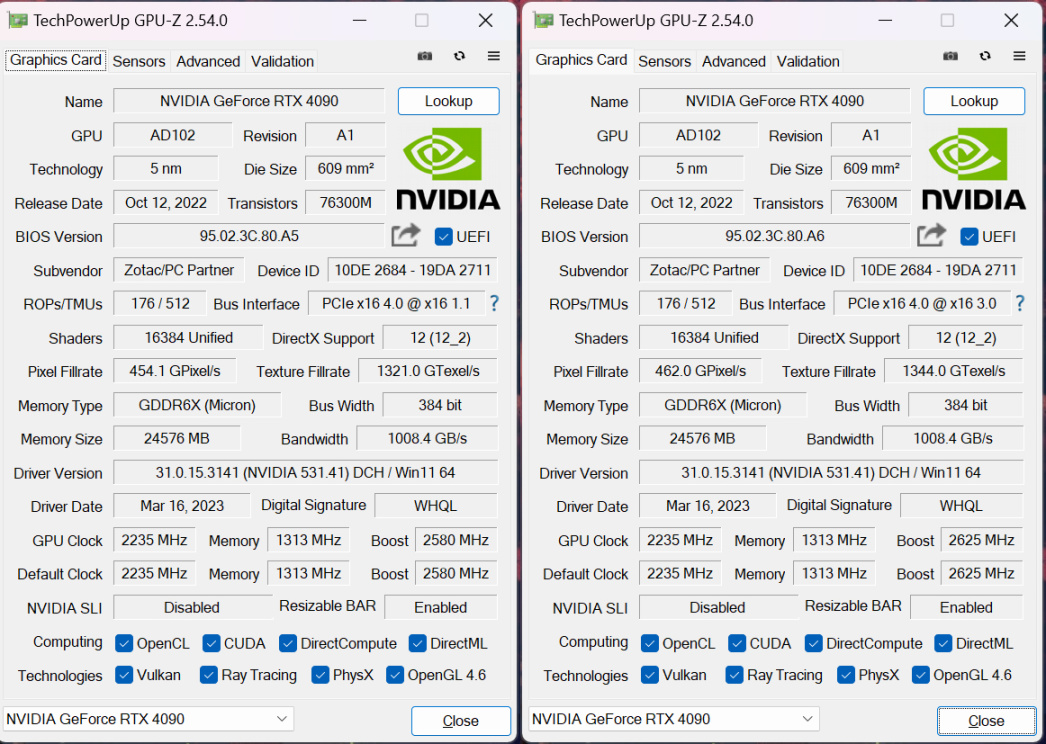Click Lookup button in left window
This screenshot has height=744, width=1046.
[x=448, y=101]
